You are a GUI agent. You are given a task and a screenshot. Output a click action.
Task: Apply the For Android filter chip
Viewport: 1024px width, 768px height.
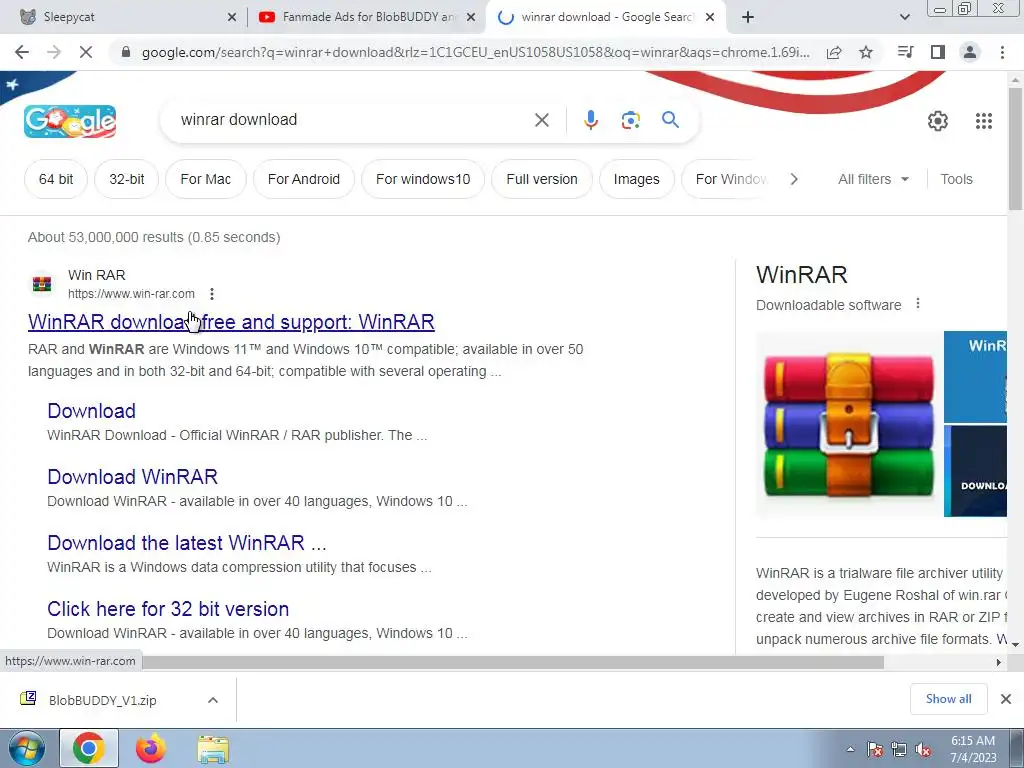click(304, 179)
